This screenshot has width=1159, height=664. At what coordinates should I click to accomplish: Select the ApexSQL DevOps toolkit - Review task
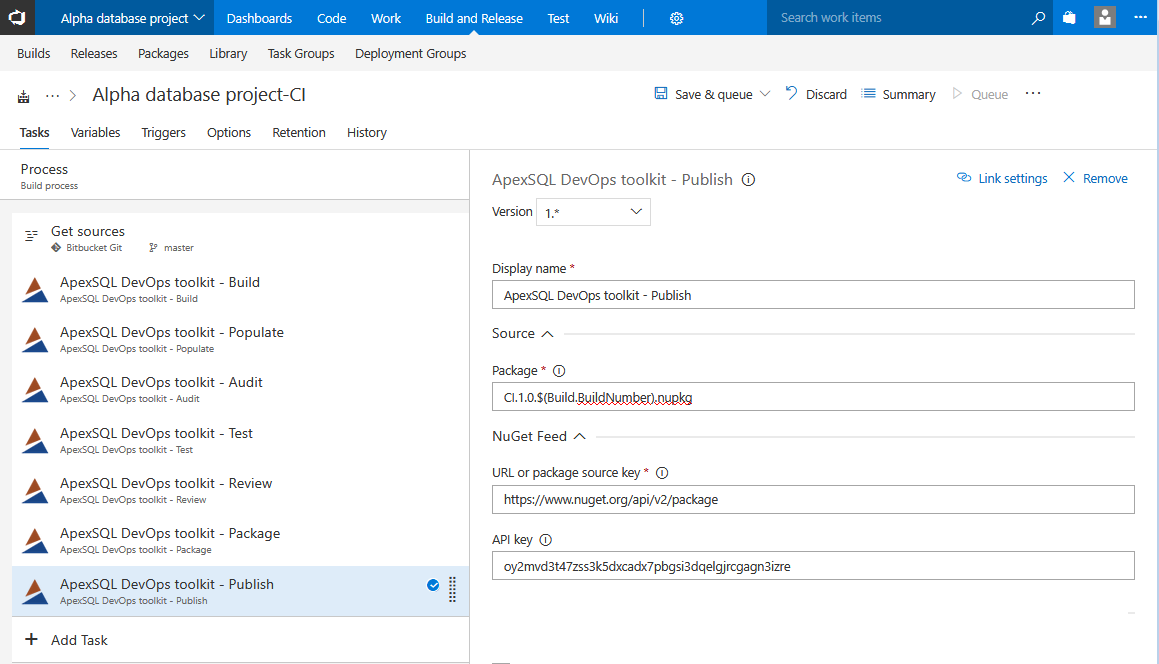(x=240, y=490)
